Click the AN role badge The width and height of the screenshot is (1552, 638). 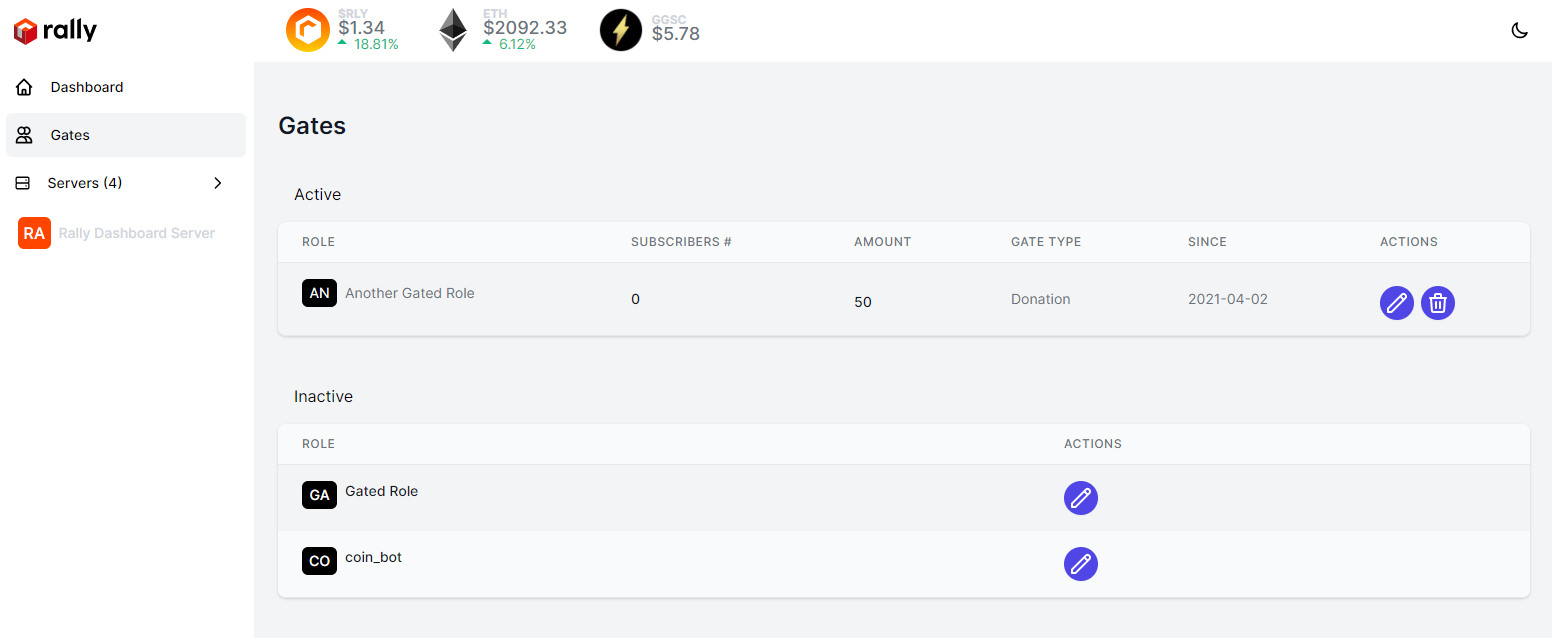click(319, 294)
